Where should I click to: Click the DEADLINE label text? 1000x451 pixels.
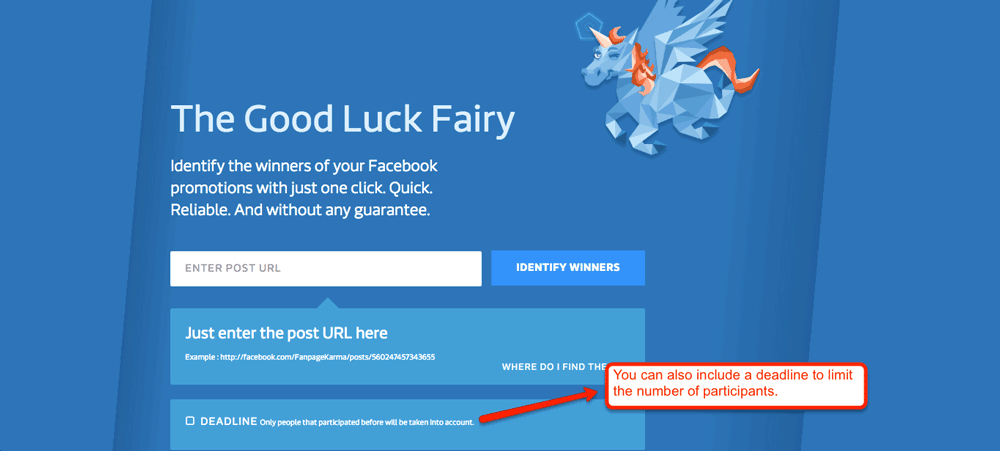pyautogui.click(x=228, y=421)
